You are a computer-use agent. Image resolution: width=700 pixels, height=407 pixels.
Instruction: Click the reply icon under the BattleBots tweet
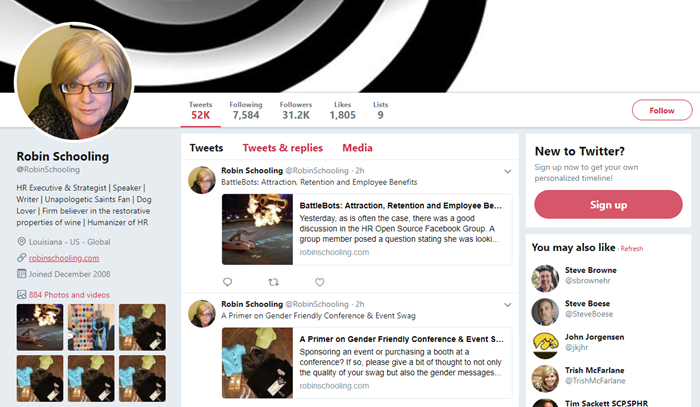pyautogui.click(x=228, y=282)
